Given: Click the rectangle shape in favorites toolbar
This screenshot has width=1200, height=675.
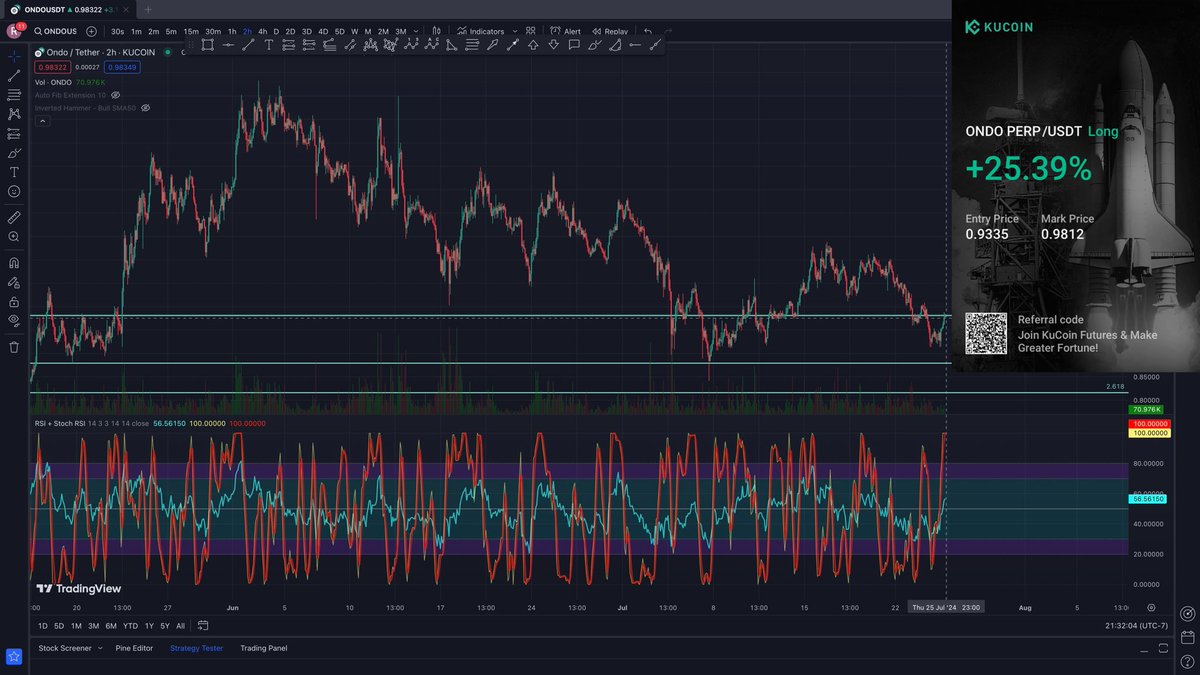Looking at the screenshot, I should coord(207,44).
